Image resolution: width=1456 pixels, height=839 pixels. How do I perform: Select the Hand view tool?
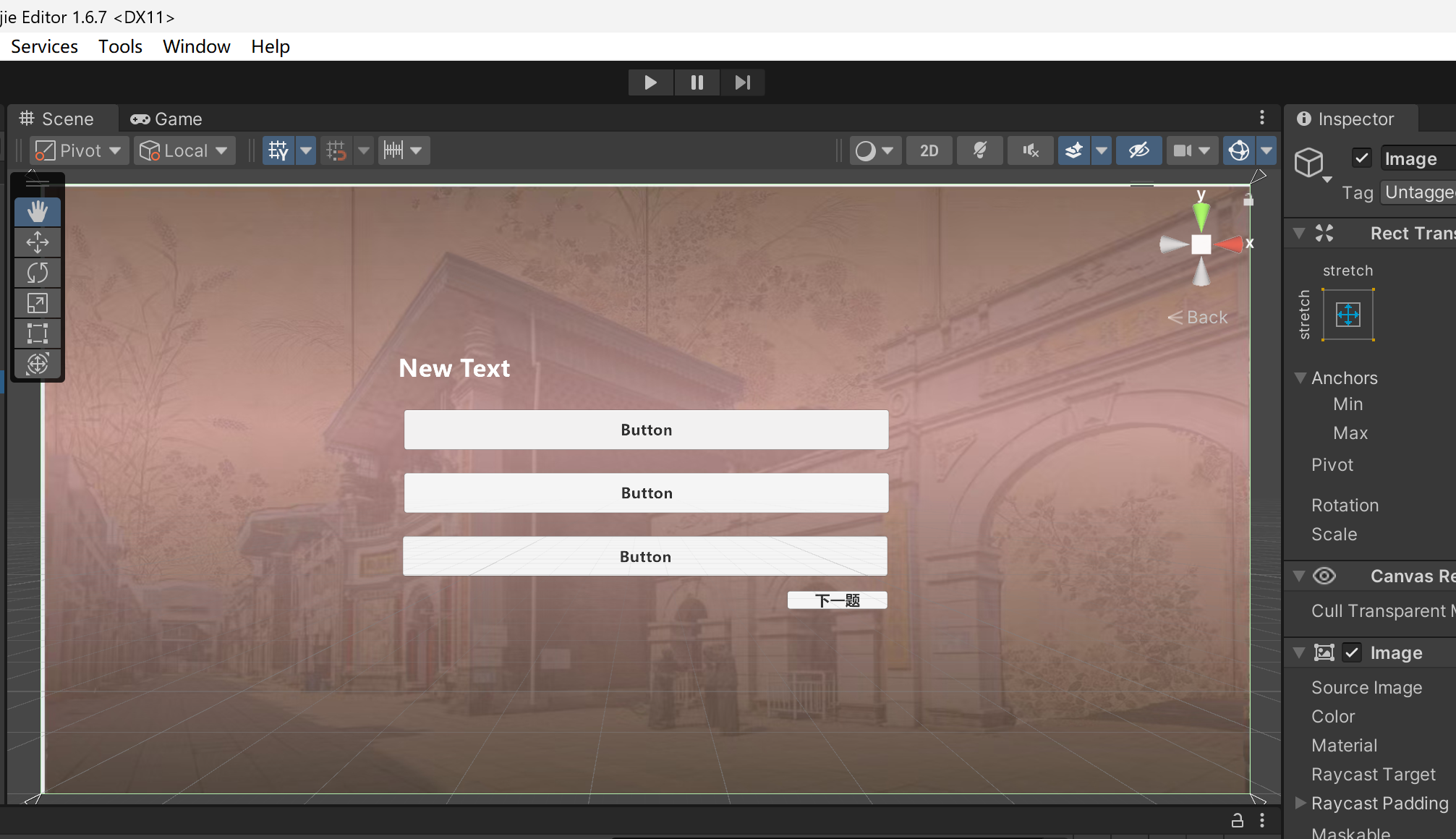(x=38, y=212)
